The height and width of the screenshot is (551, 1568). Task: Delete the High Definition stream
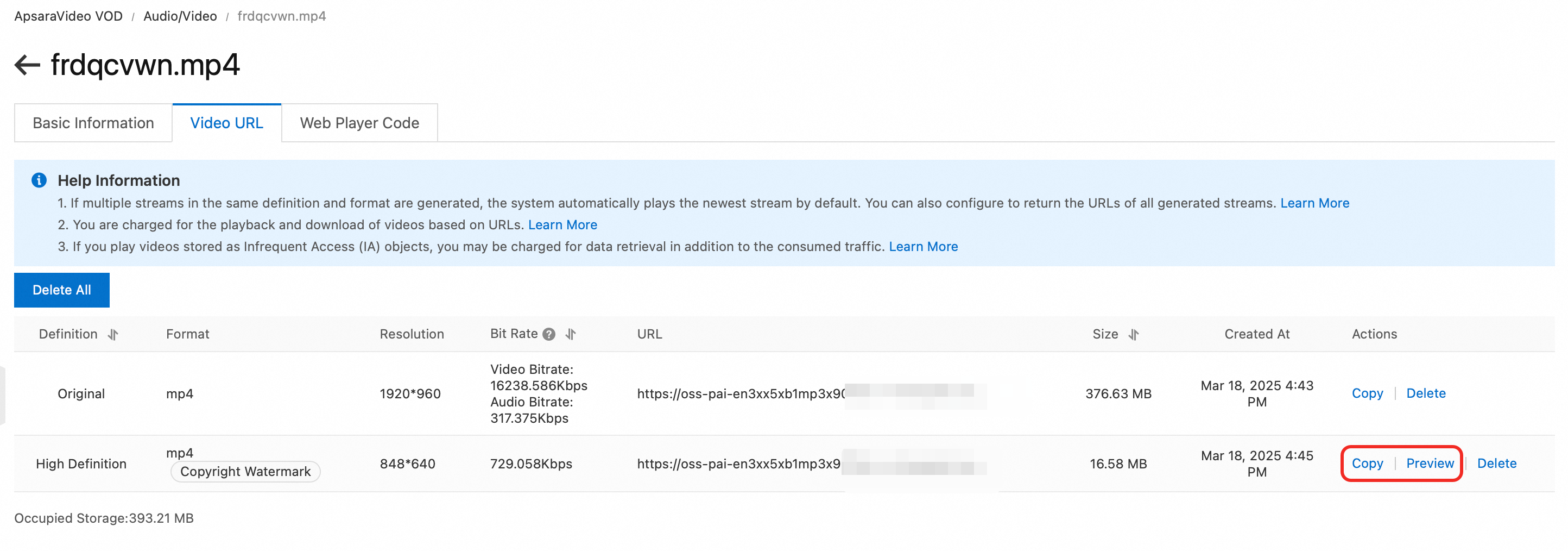pos(1497,464)
